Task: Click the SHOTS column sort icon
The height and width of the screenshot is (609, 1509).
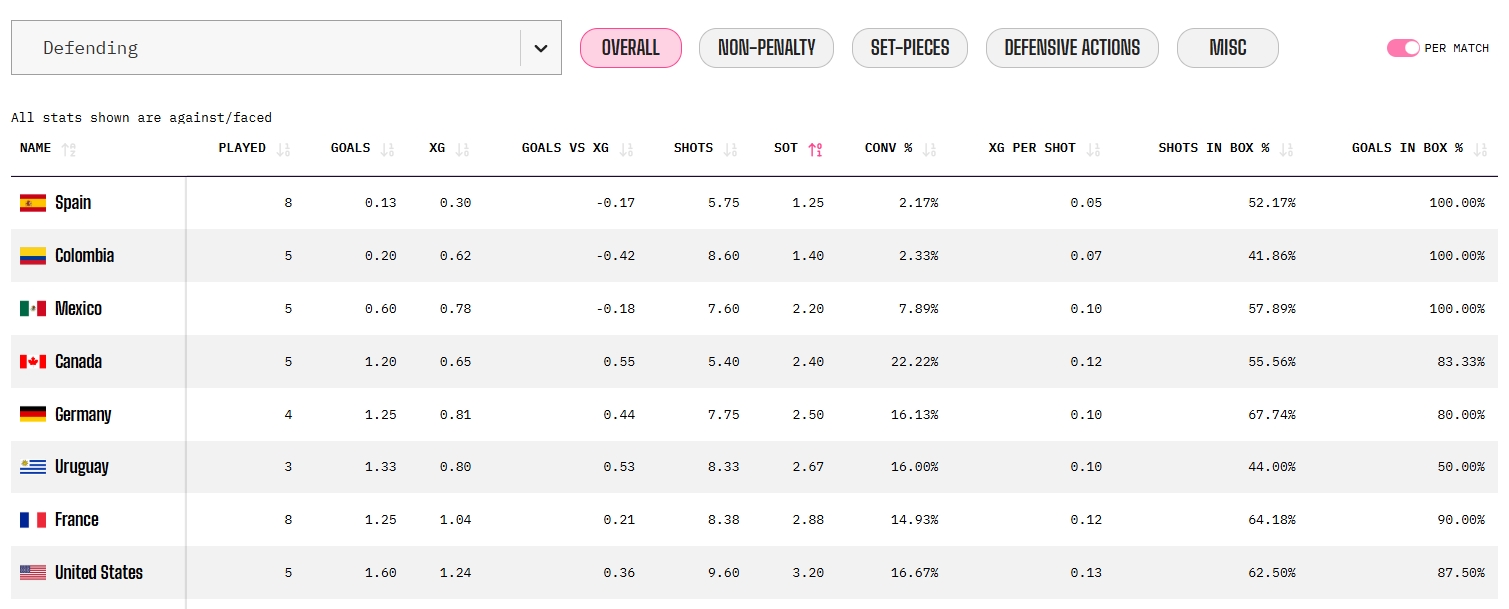Action: (x=731, y=149)
